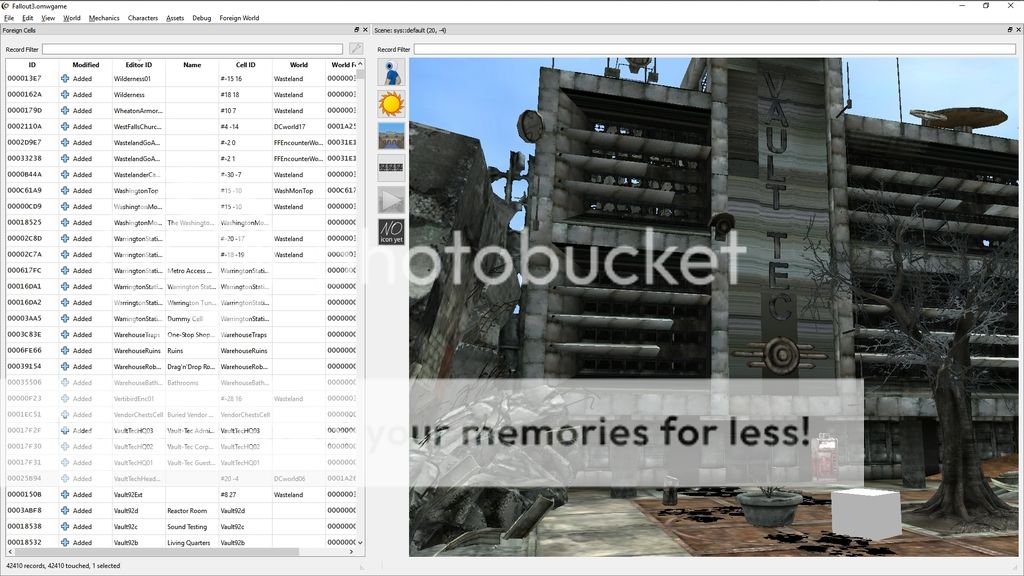Click the Added plus icon for row 0000162A
The image size is (1024, 576).
tap(65, 95)
